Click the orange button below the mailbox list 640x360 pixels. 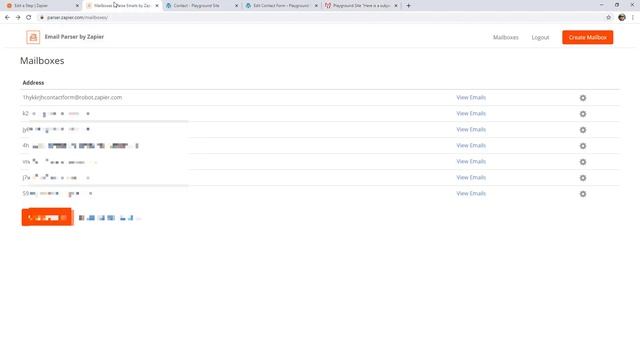(47, 217)
